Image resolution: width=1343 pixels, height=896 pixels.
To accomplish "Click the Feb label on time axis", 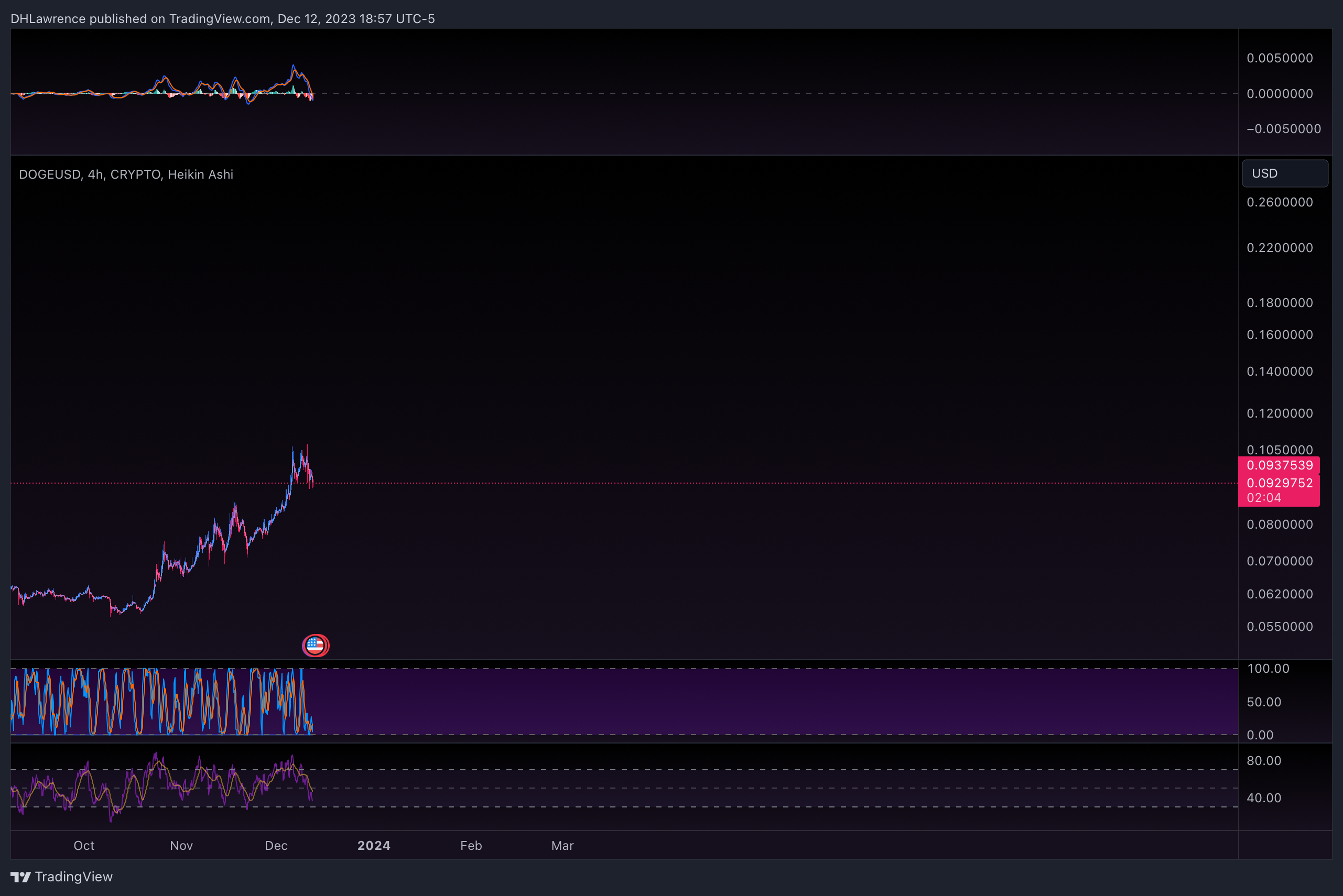I will tap(471, 846).
